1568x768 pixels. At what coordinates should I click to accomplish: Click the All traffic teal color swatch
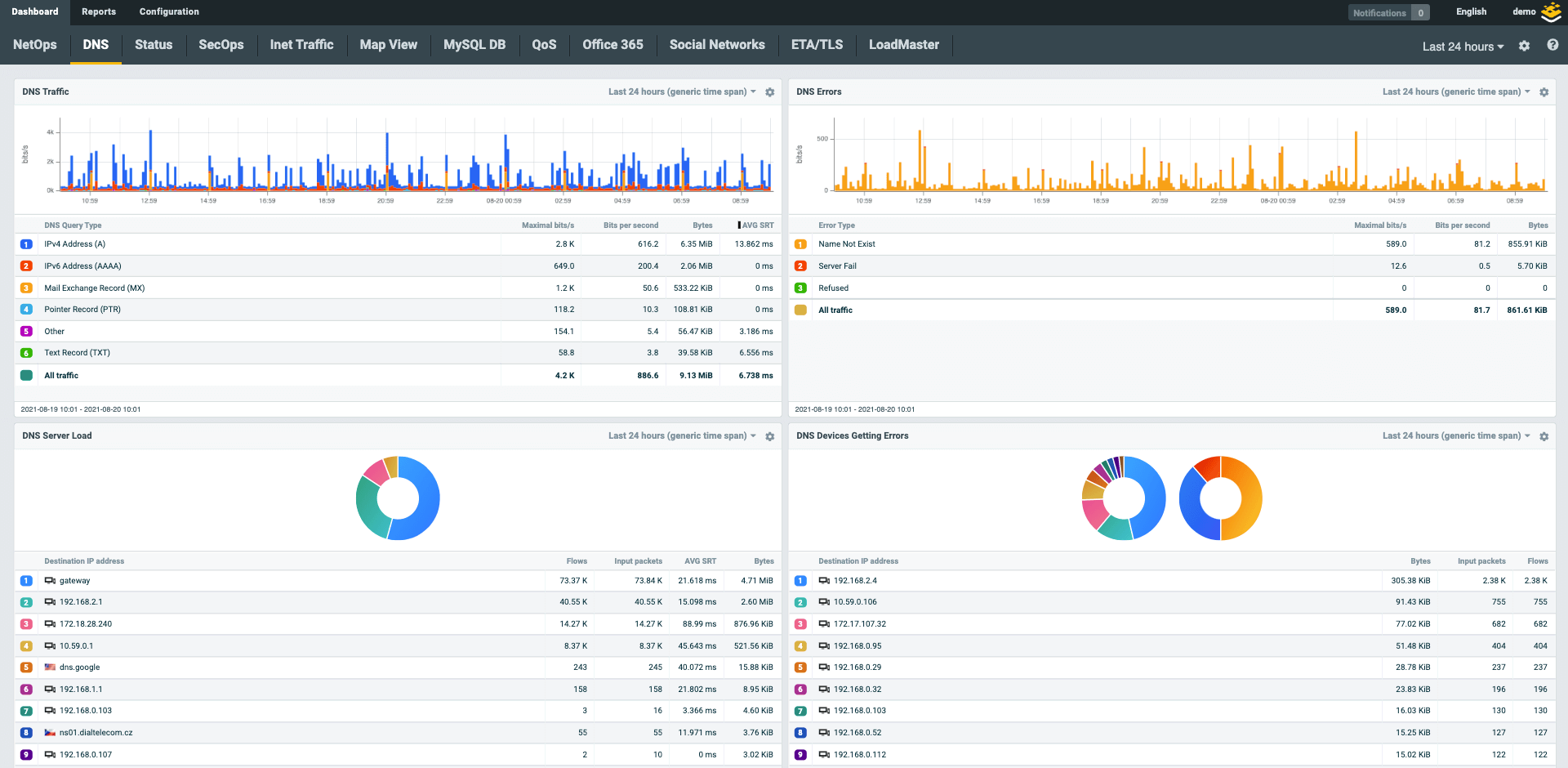pos(26,376)
